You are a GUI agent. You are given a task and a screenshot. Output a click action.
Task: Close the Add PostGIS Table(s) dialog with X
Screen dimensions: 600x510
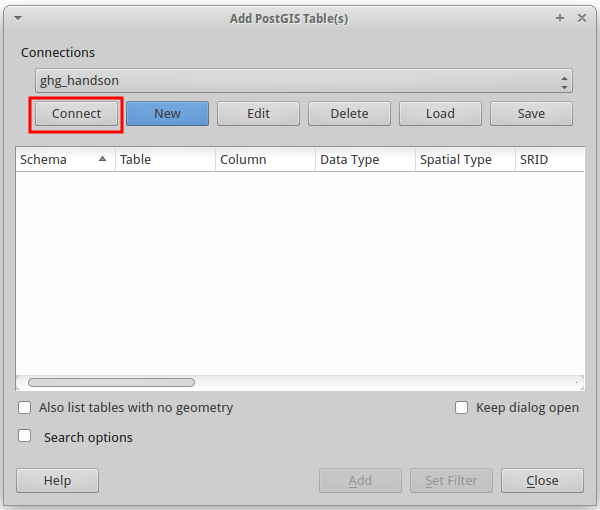582,18
